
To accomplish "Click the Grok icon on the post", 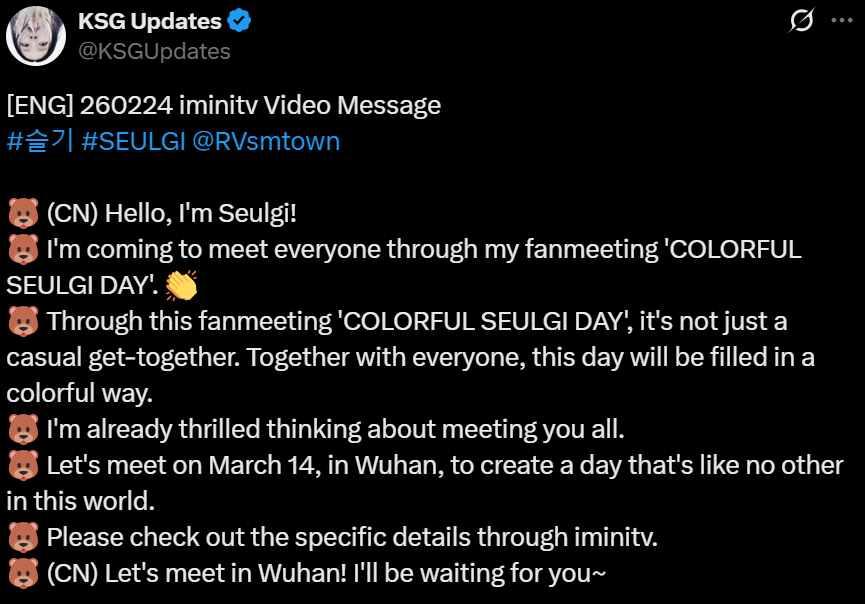I will (800, 20).
